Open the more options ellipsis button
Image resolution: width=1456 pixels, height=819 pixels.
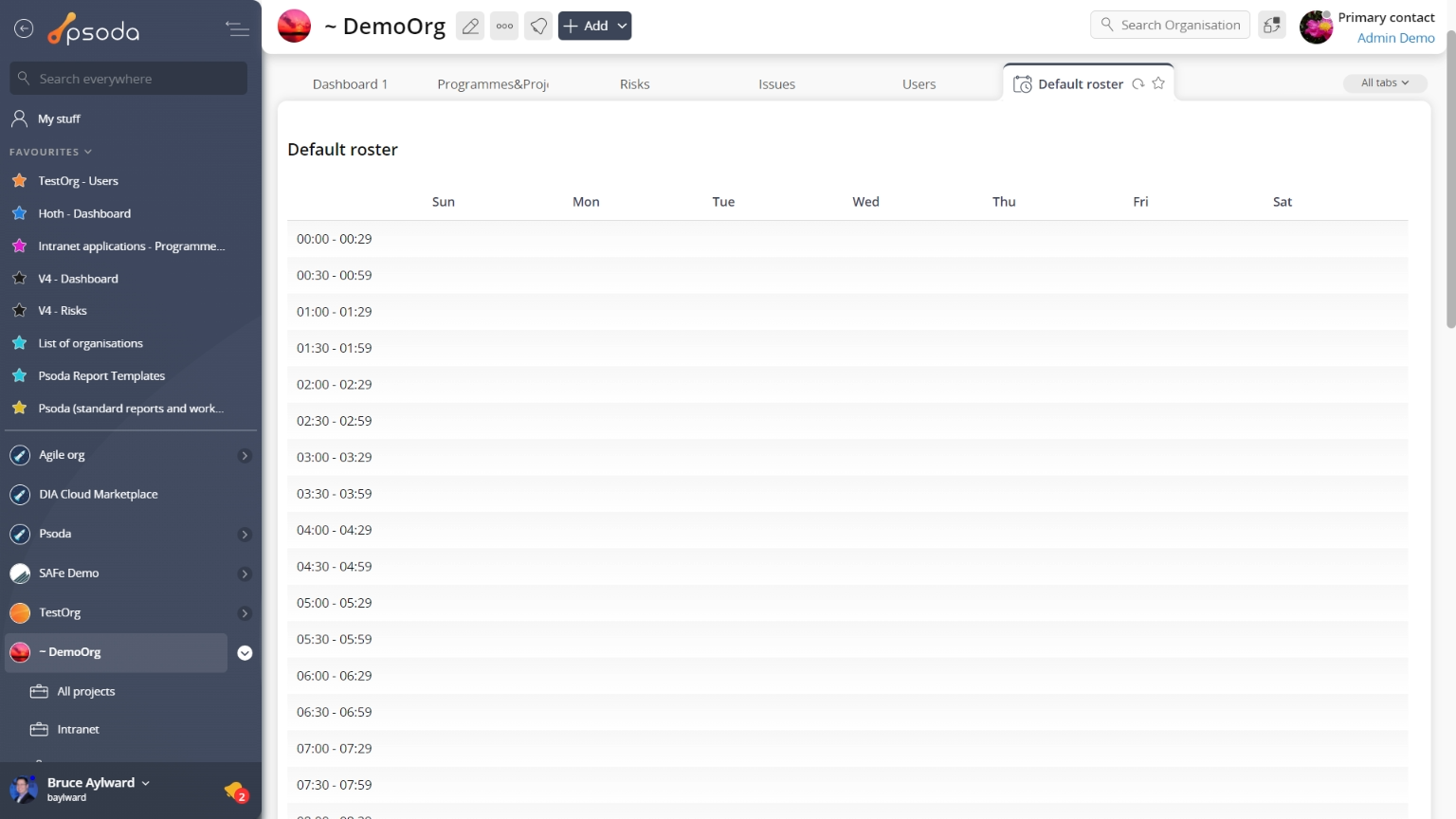(x=505, y=26)
